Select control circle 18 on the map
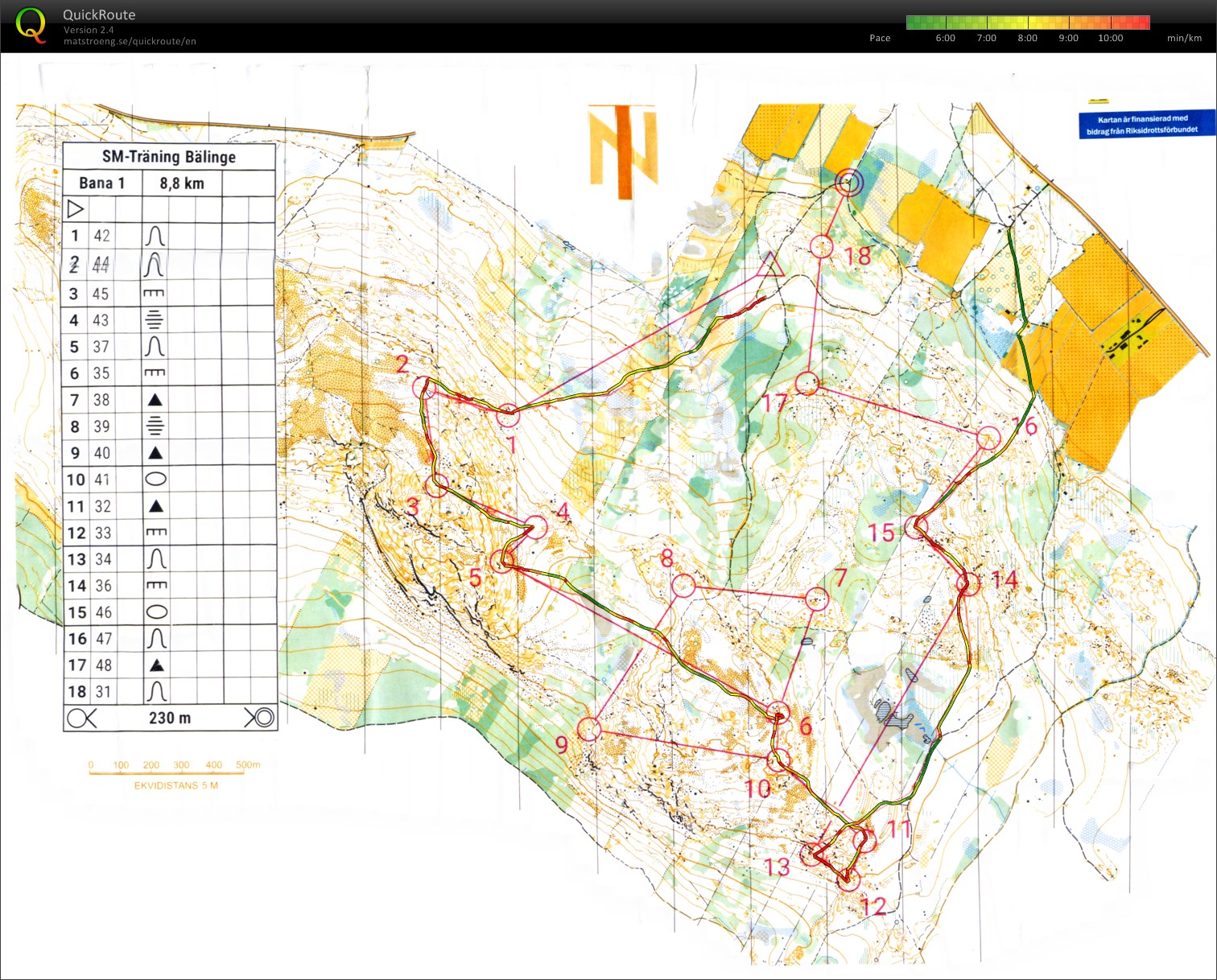The image size is (1217, 980). pos(821,246)
